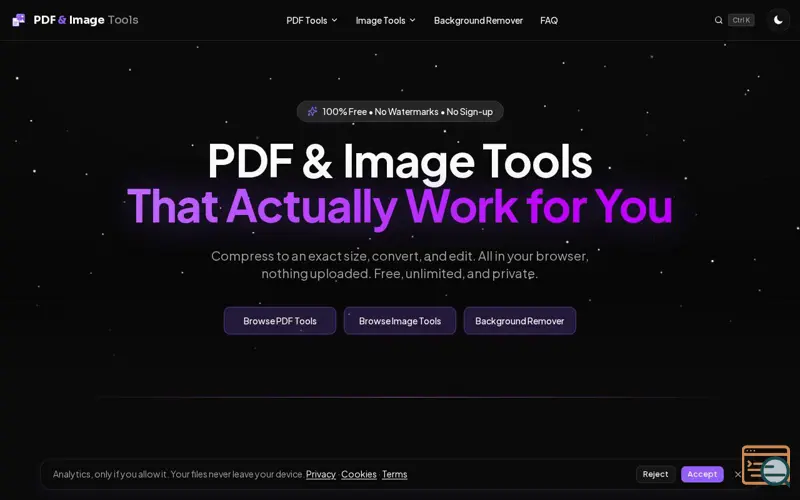Go to the FAQ page
The height and width of the screenshot is (500, 800).
(549, 20)
